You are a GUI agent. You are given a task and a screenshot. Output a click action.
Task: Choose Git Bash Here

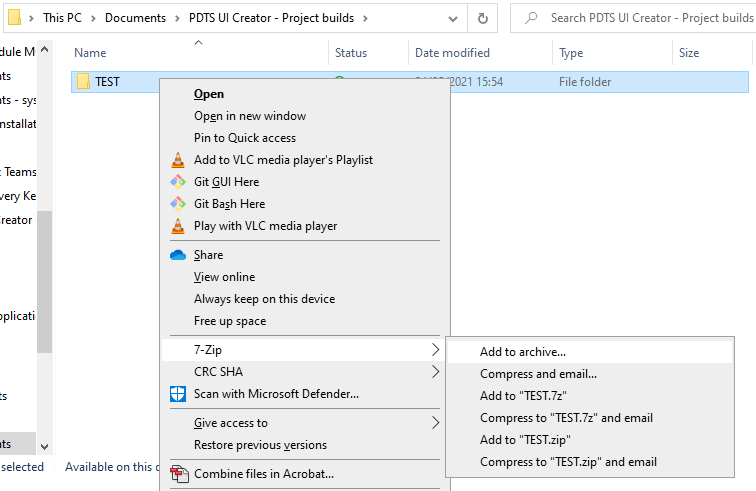[230, 204]
